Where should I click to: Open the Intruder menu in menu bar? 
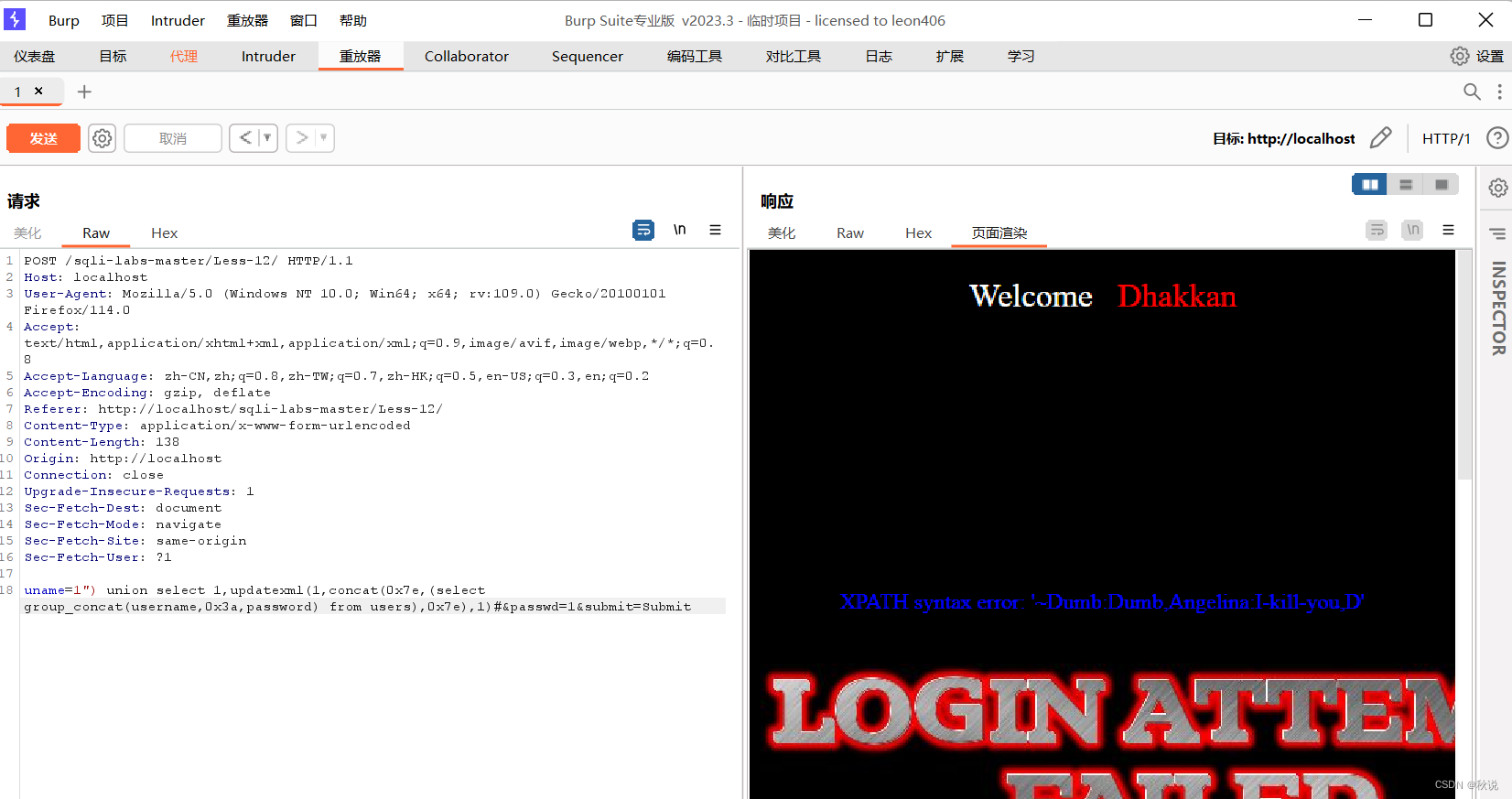pos(178,20)
